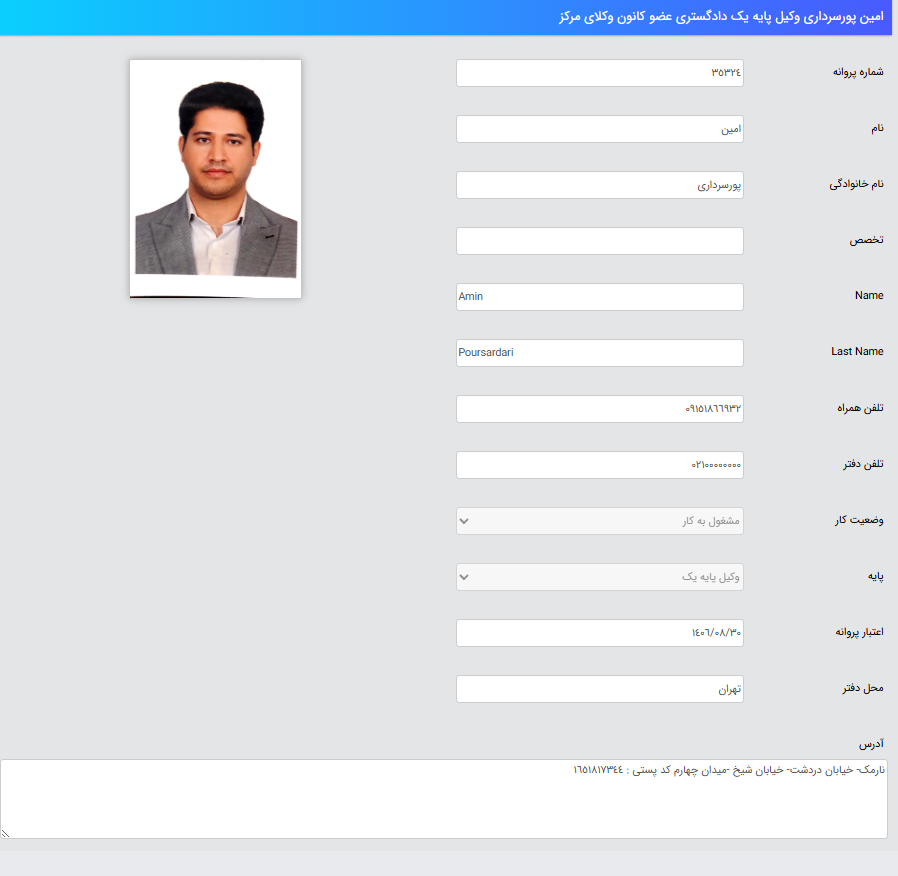The height and width of the screenshot is (876, 898).
Task: Open the وضعیت کار dropdown
Action: click(x=599, y=521)
